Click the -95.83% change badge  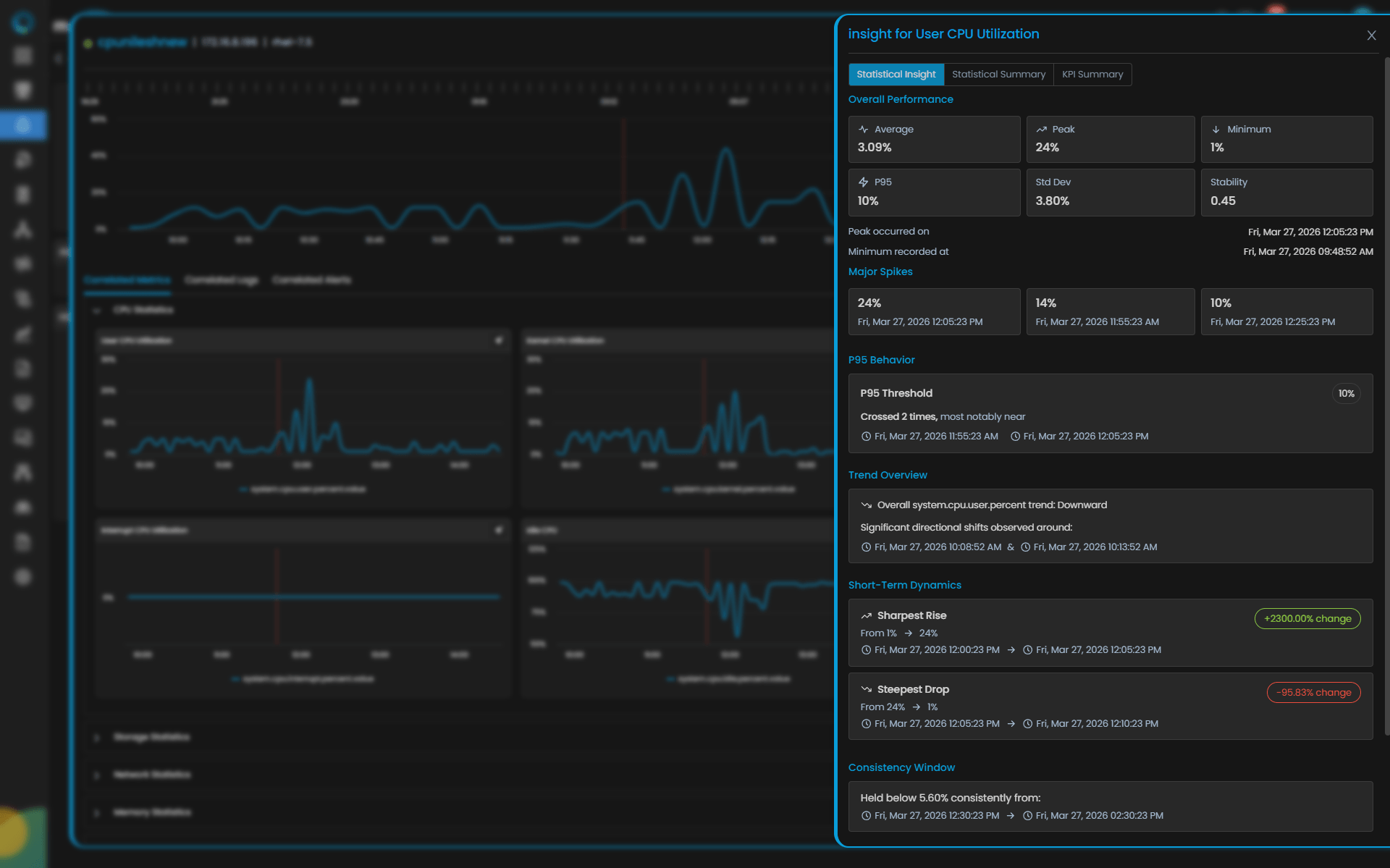(1313, 693)
